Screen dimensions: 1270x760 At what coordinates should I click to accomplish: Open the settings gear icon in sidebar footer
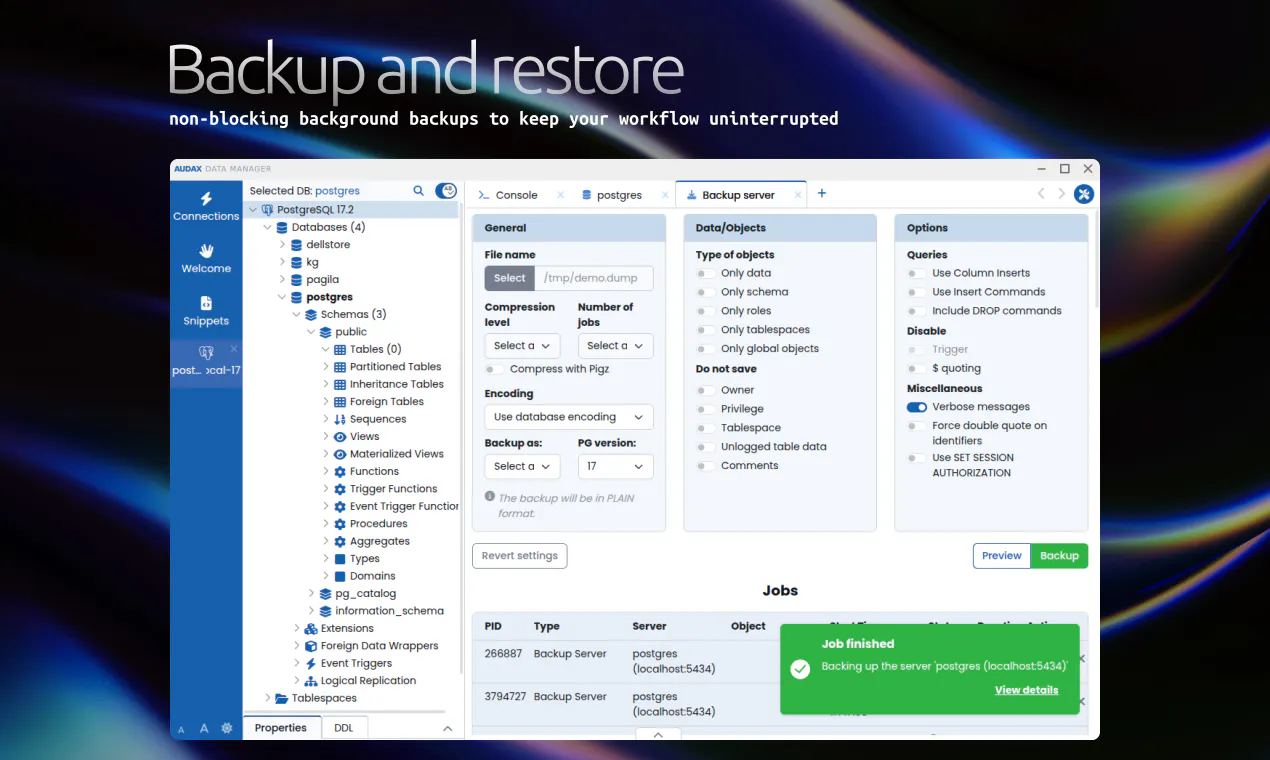coord(227,728)
